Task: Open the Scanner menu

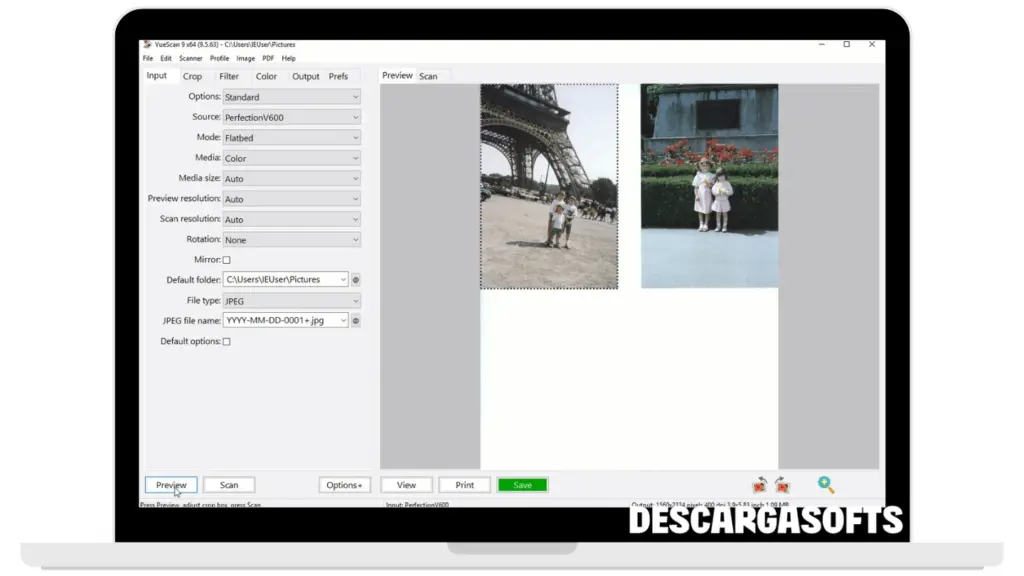Action: (190, 59)
